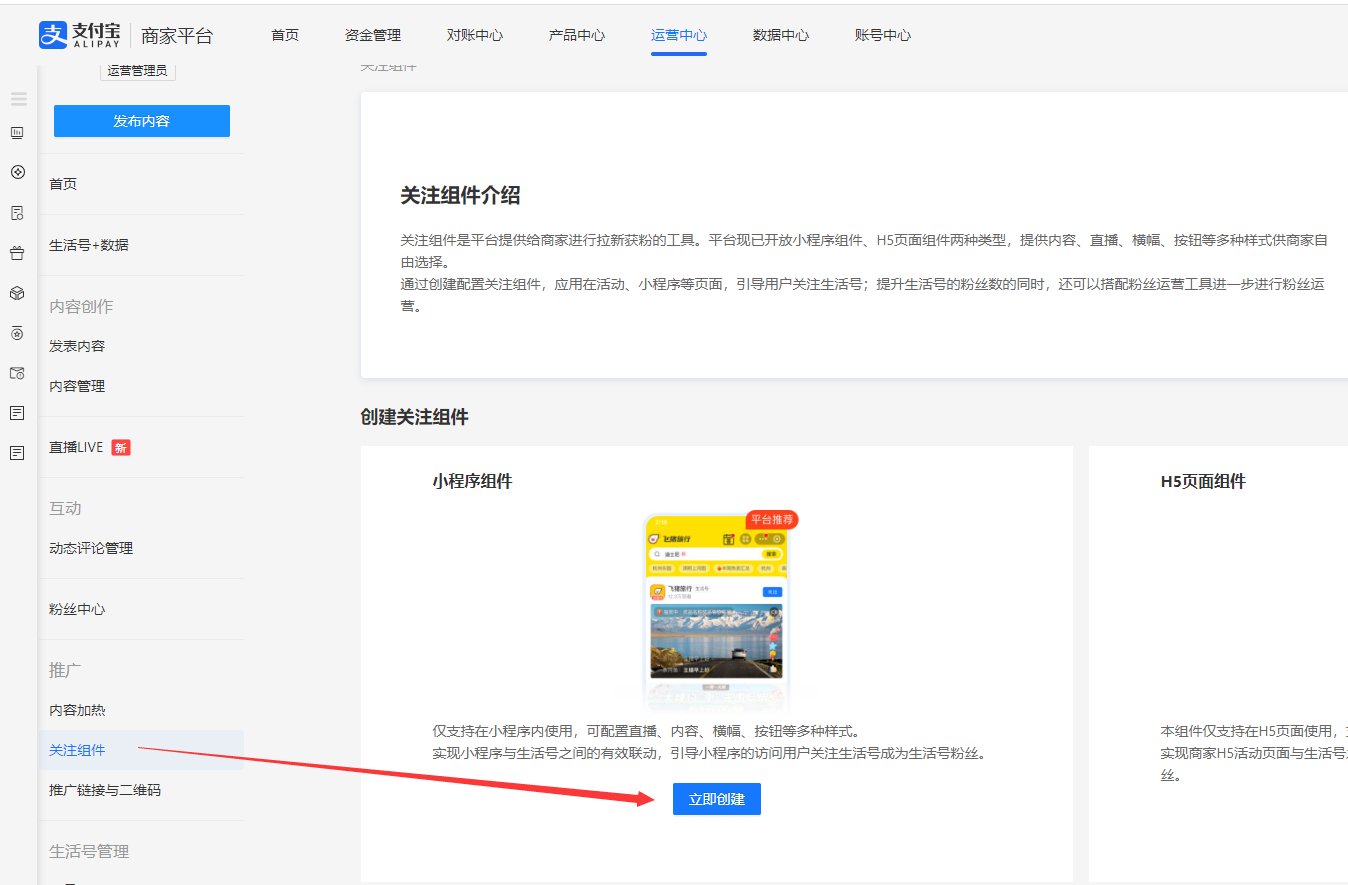Image resolution: width=1348 pixels, height=885 pixels.
Task: Click the H5页面组件 card title
Action: [x=1203, y=481]
